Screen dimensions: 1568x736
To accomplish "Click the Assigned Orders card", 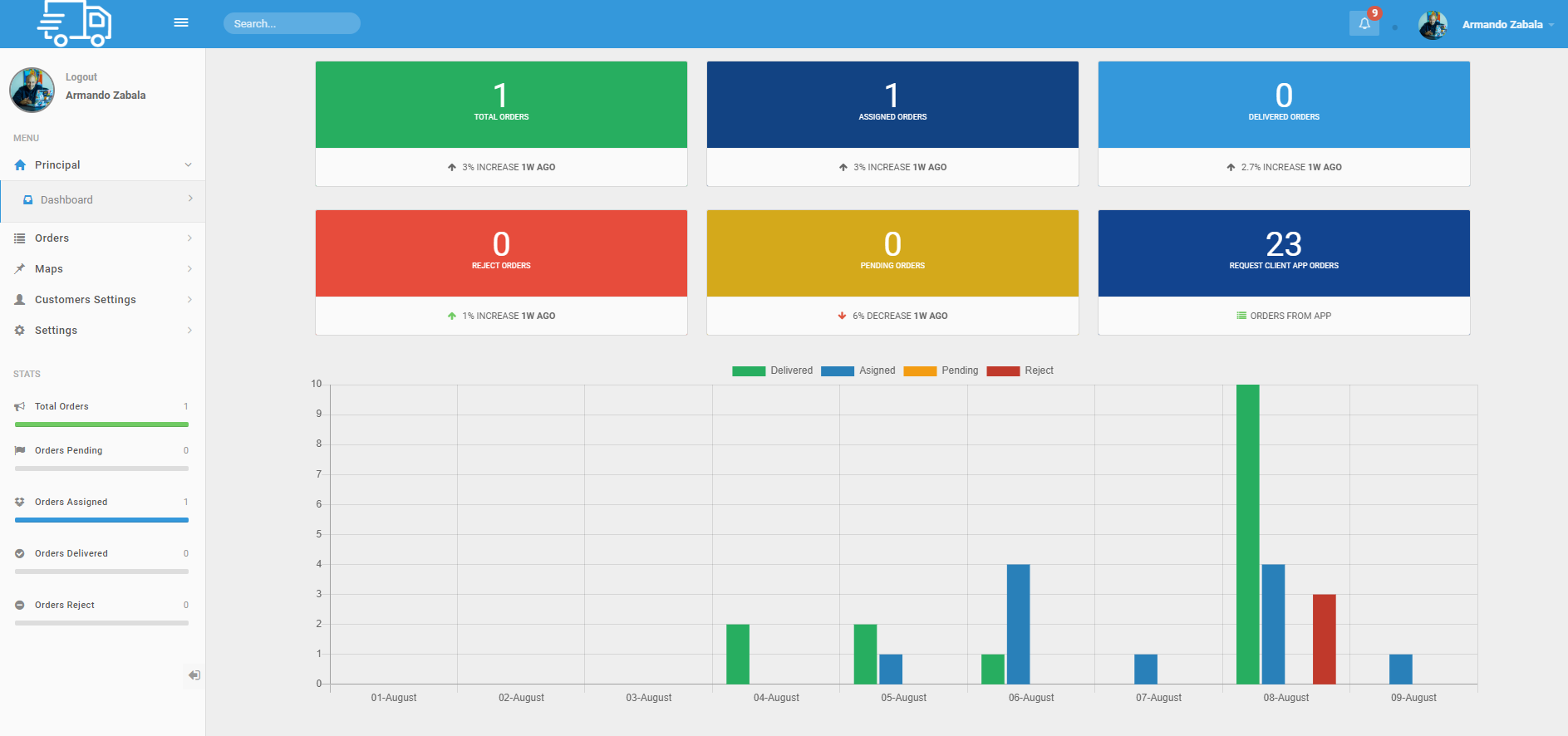I will 892,105.
